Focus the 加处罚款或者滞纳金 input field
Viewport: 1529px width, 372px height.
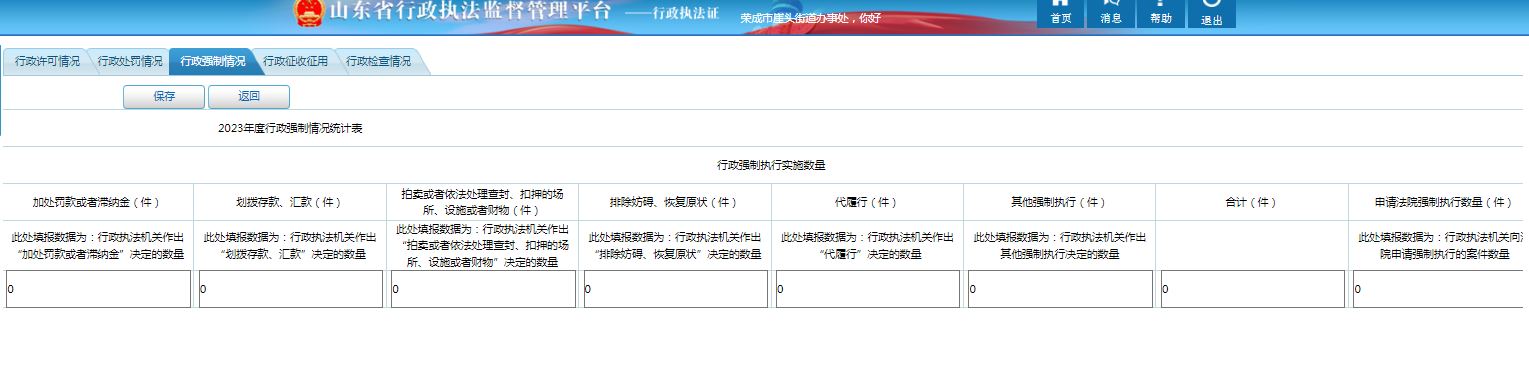coord(98,289)
